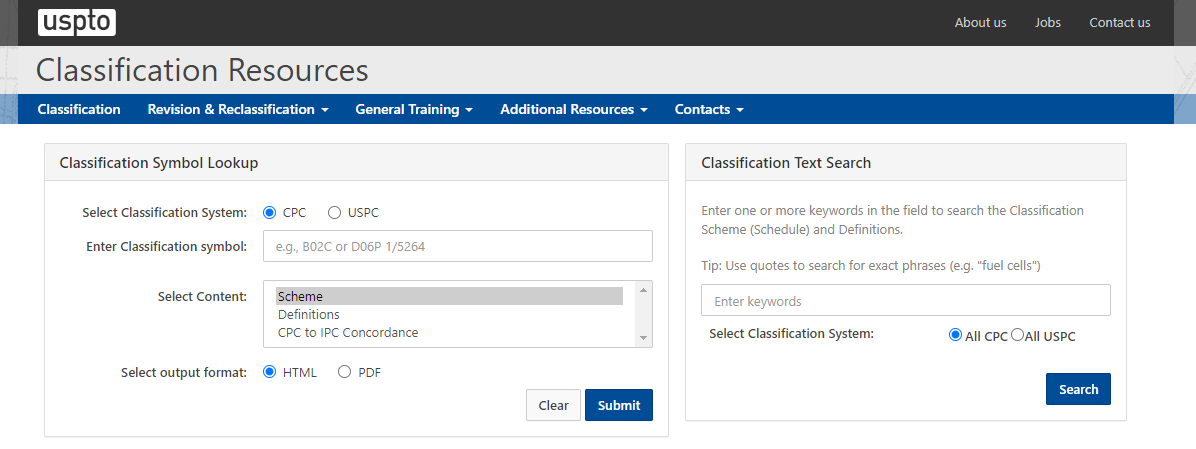The width and height of the screenshot is (1196, 449).
Task: Open the About us link
Action: (980, 22)
